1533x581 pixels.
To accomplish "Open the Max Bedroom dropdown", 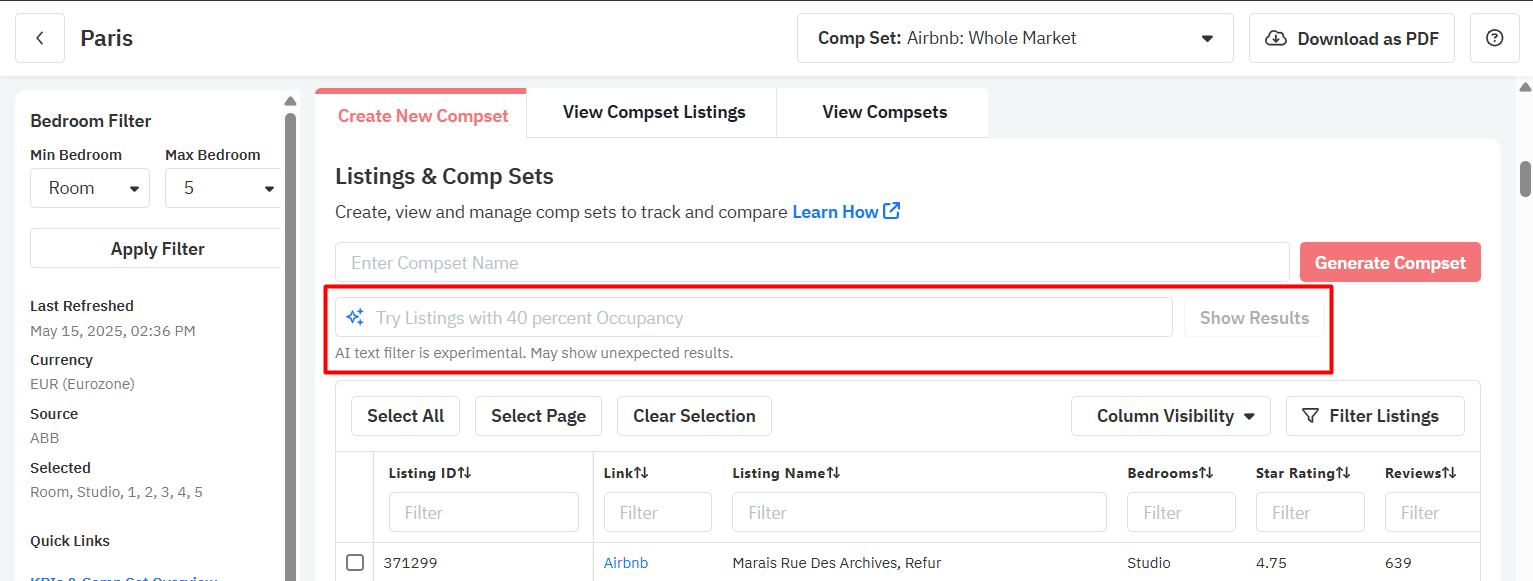I will tap(224, 188).
